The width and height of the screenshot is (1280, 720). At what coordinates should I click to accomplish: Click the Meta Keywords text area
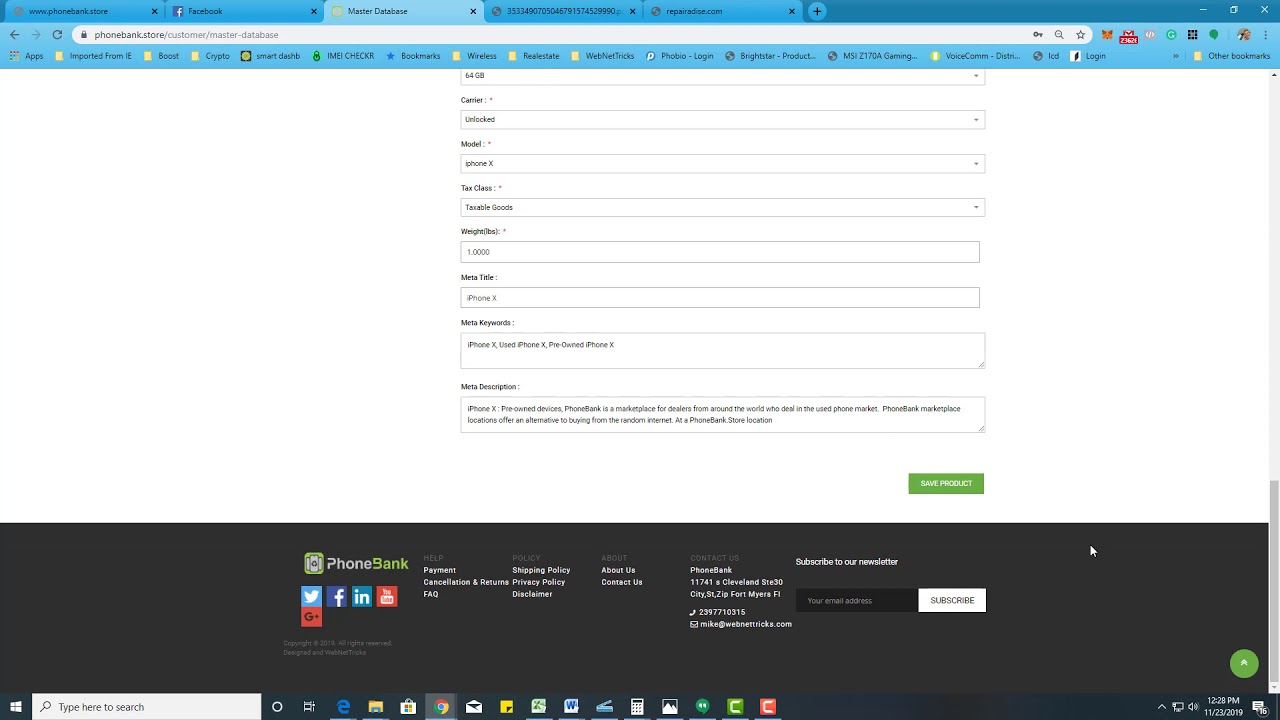[723, 351]
